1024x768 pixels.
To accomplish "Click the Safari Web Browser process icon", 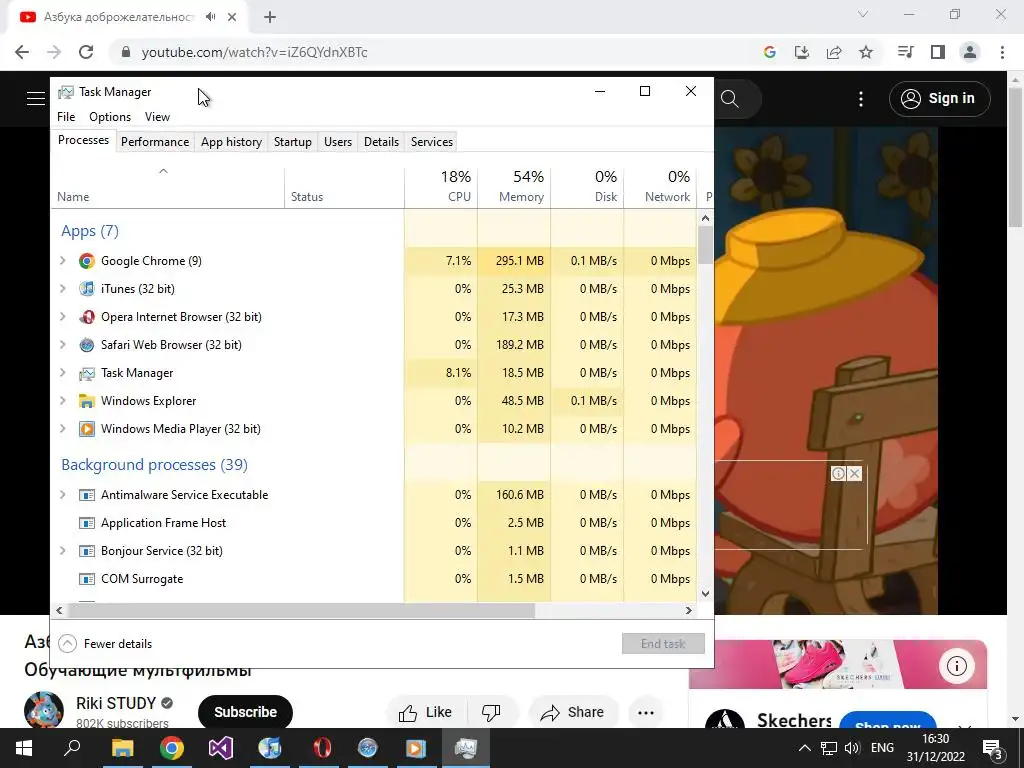I will point(86,345).
